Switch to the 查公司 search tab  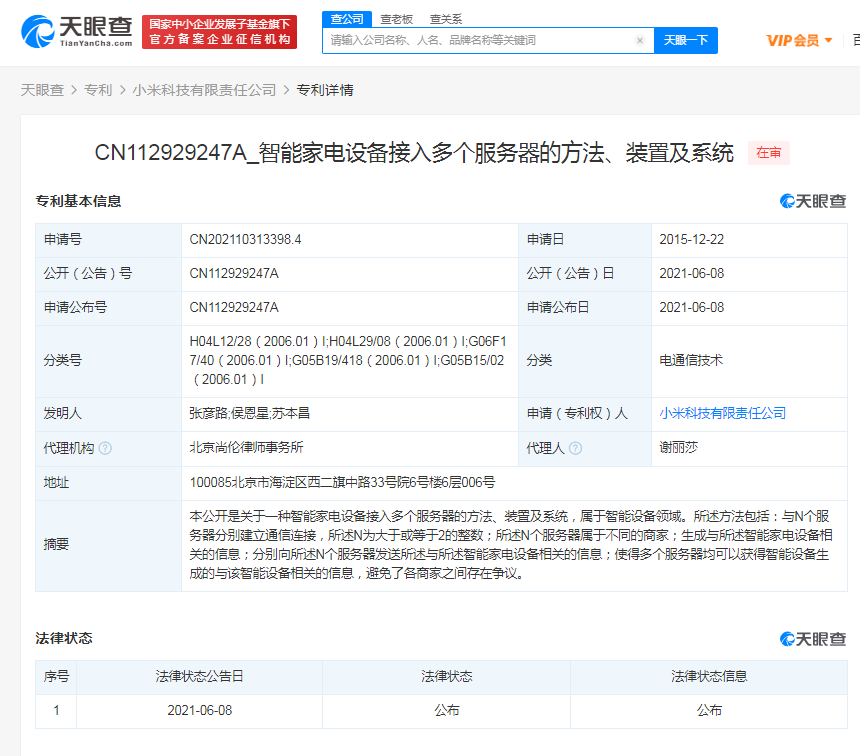tap(347, 19)
